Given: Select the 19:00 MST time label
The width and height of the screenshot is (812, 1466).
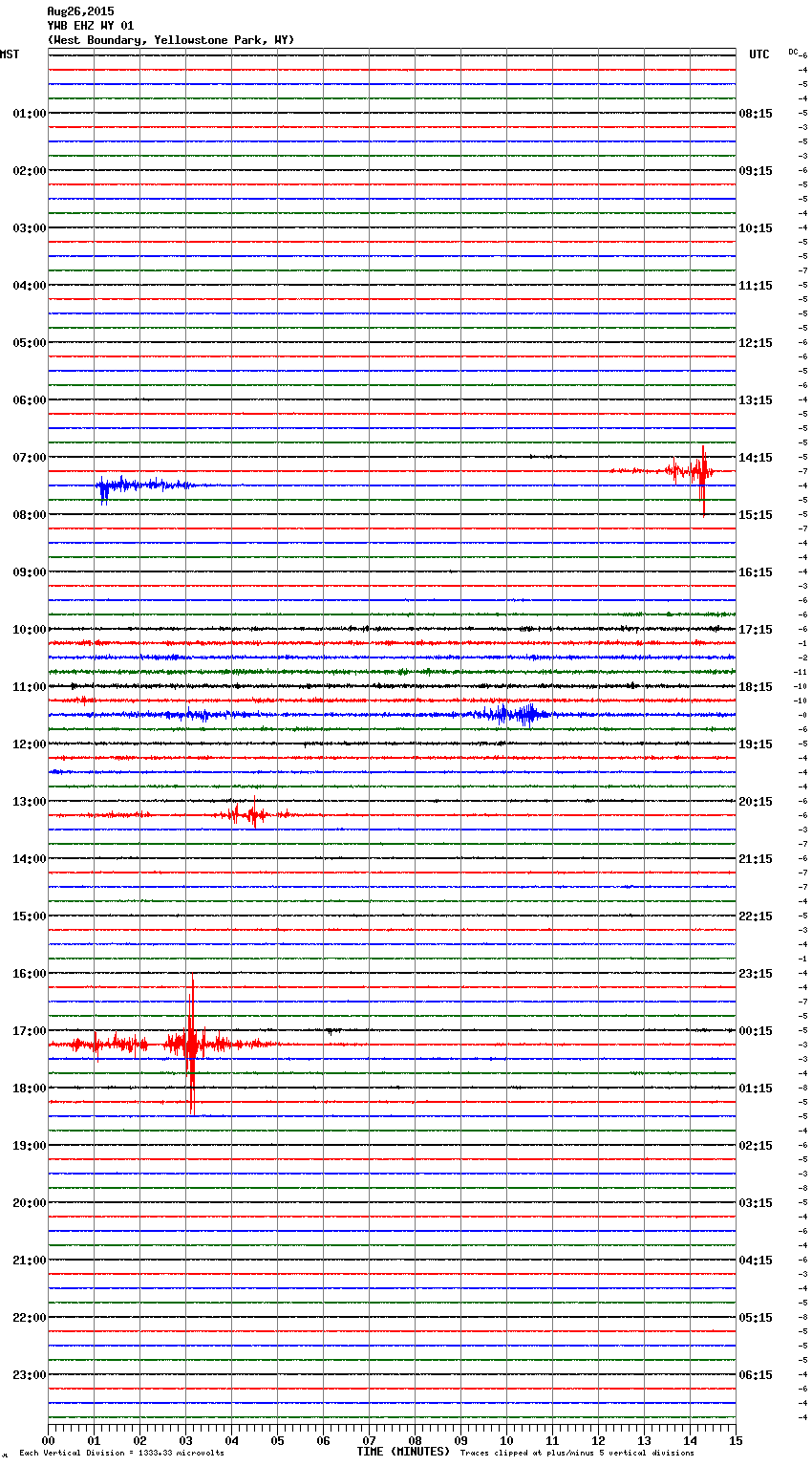Looking at the screenshot, I should pyautogui.click(x=29, y=1146).
